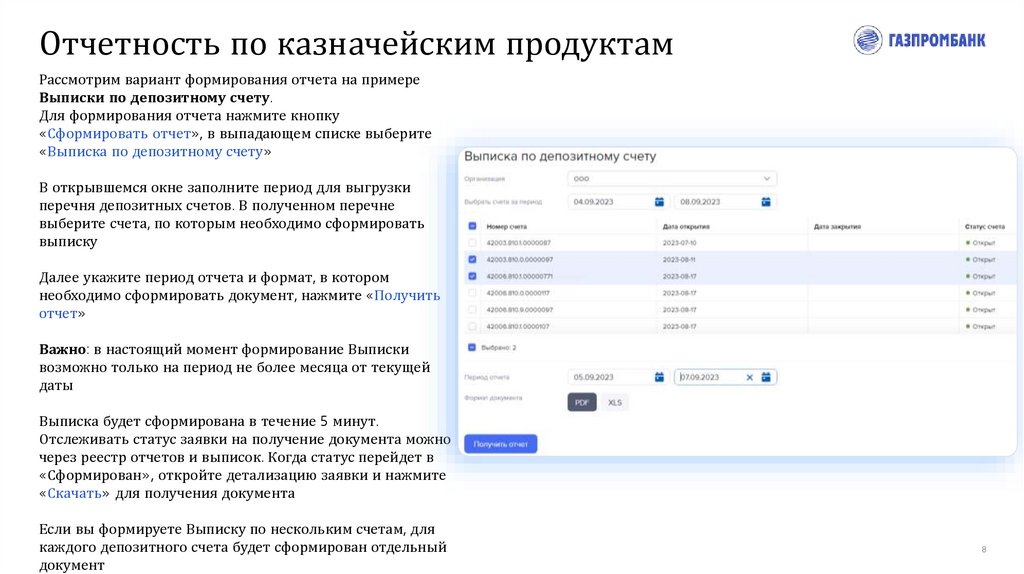Check the box for account 42006.810.1.0000107
Viewport: 1024px width, 574px height.
(x=472, y=326)
